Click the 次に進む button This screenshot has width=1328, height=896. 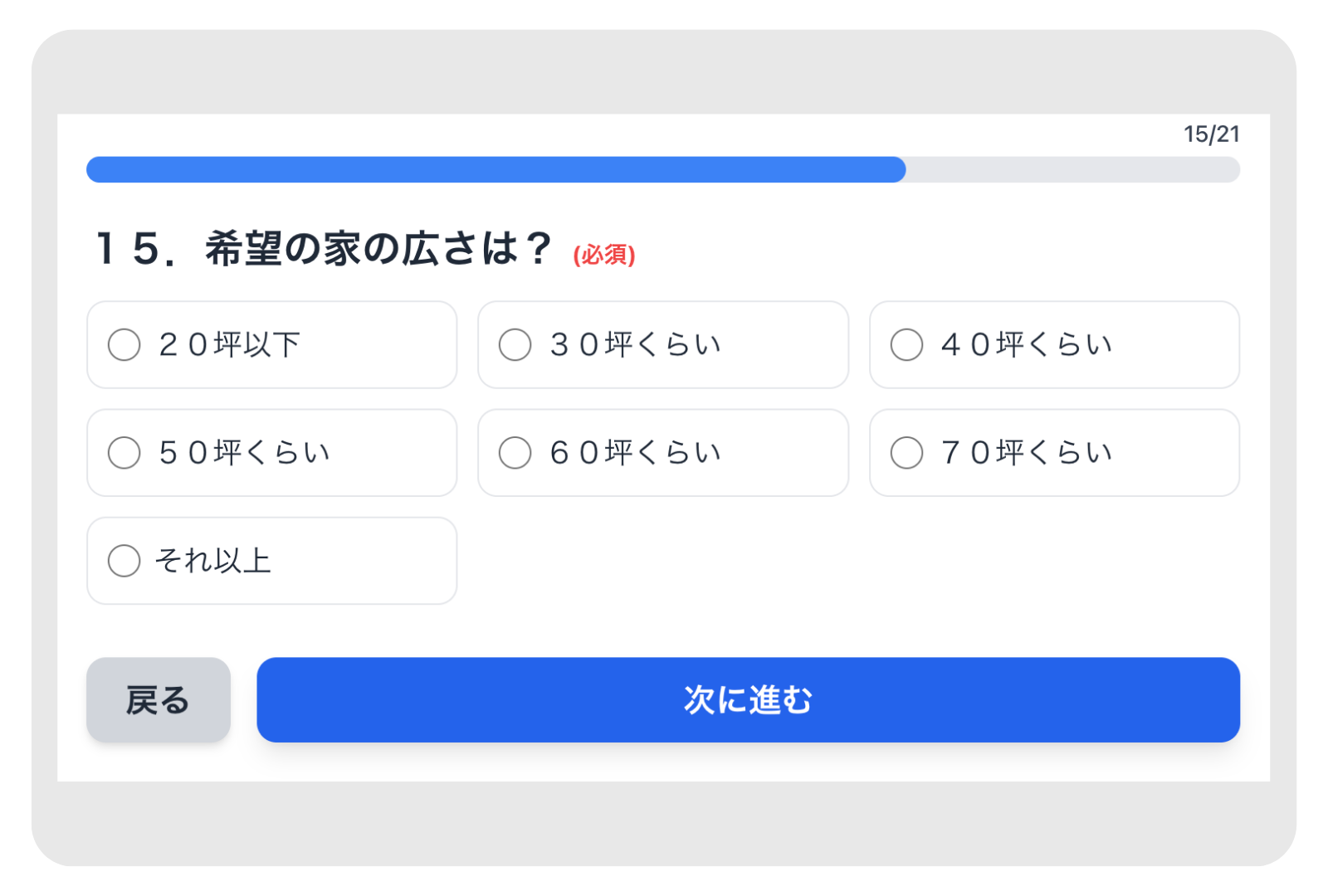tap(747, 699)
